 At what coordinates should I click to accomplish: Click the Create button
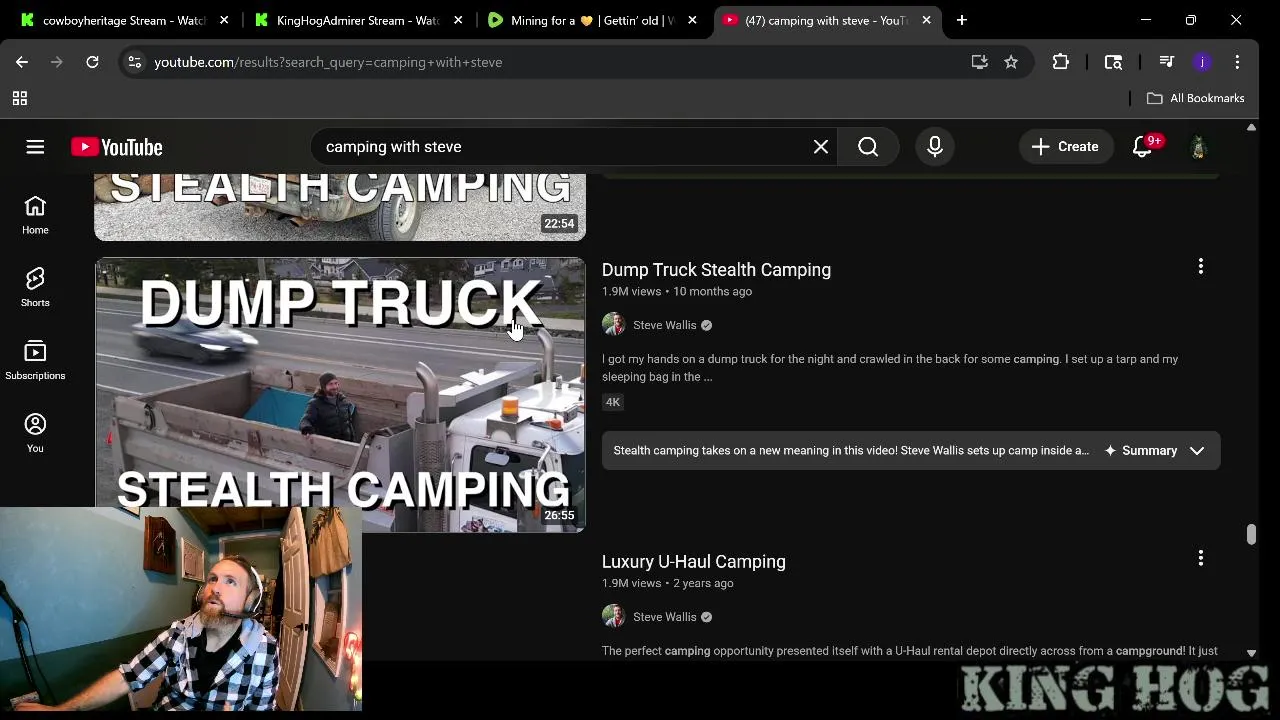(x=1065, y=147)
